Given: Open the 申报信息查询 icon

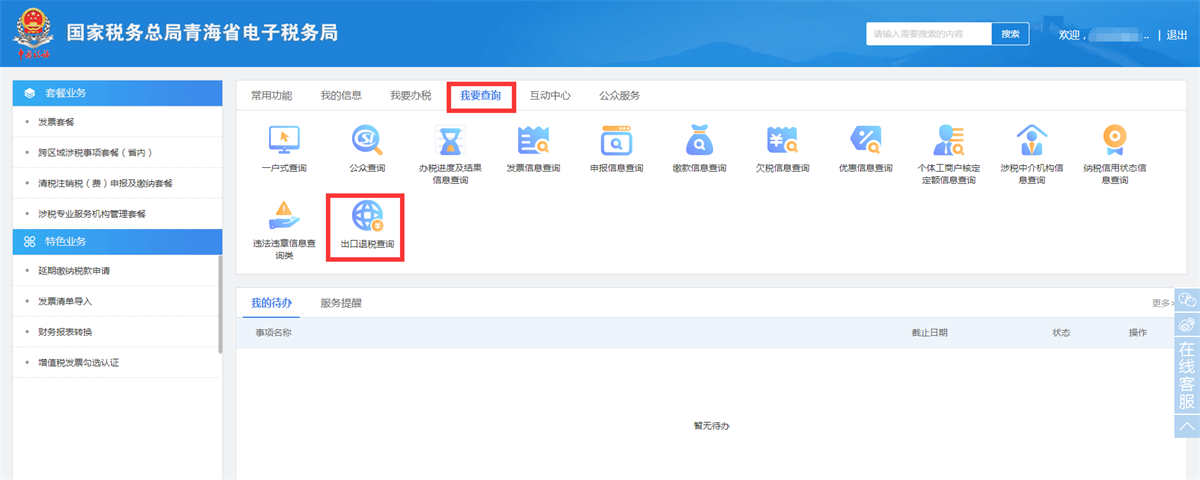Looking at the screenshot, I should point(616,140).
